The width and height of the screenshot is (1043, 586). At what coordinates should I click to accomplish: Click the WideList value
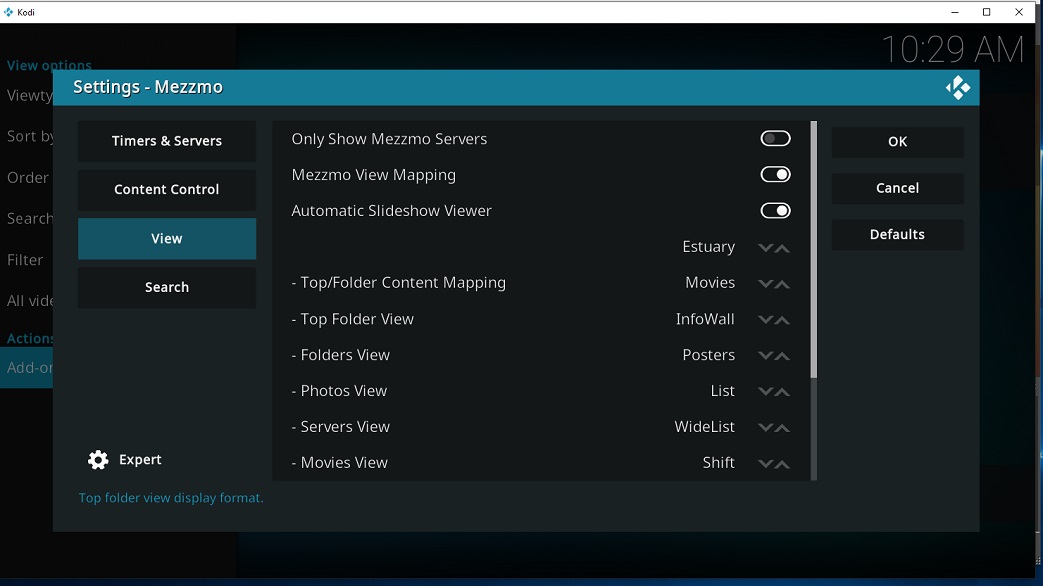click(x=704, y=426)
